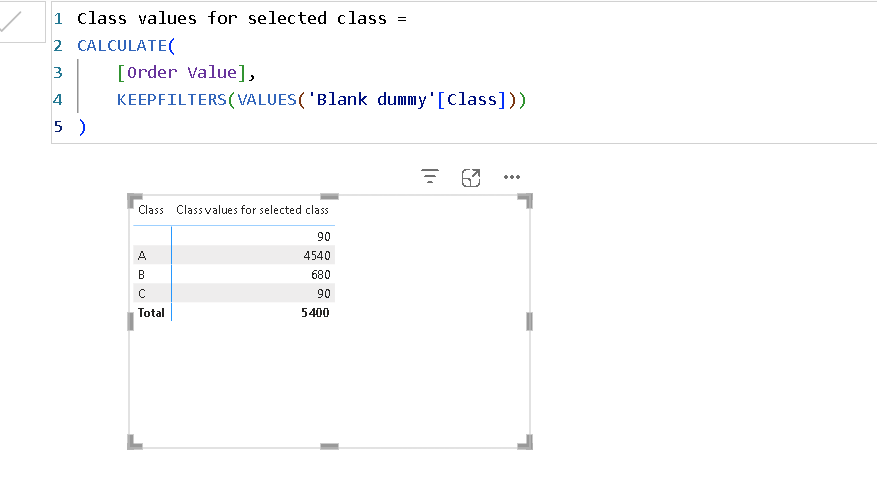Click the 4540 value cell
Screen dimensions: 877x481
317,255
